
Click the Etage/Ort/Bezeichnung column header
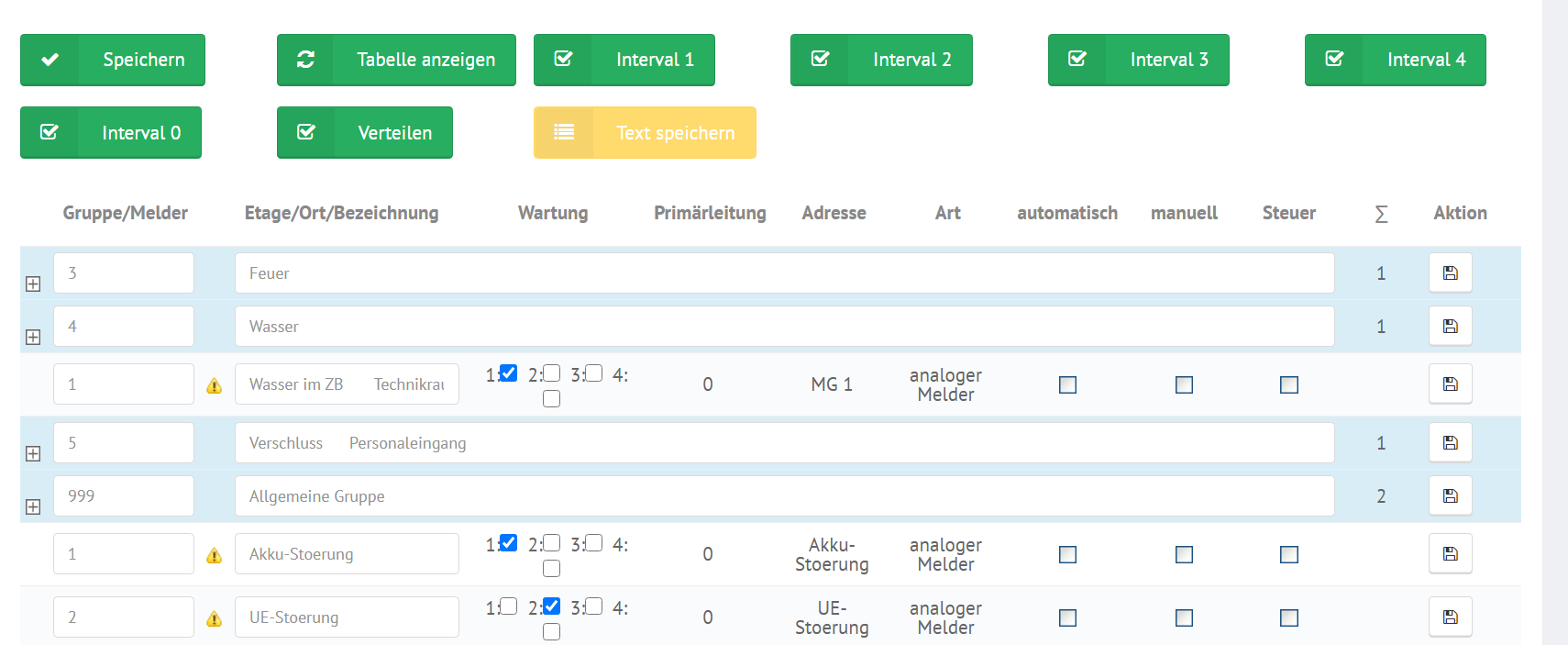click(x=341, y=213)
